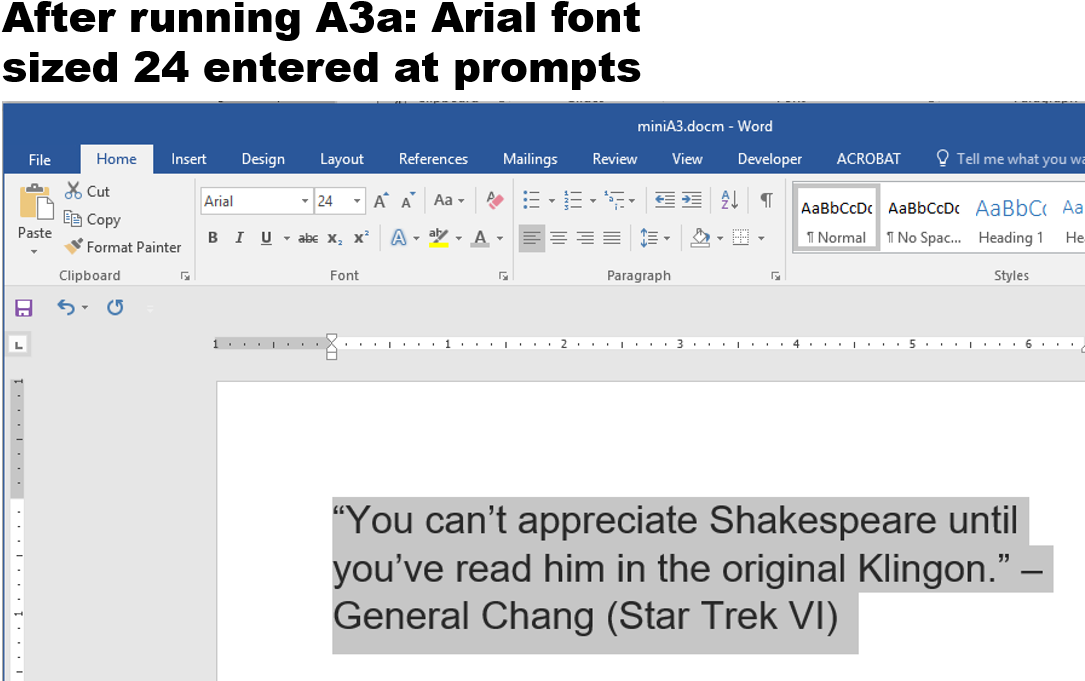1085x681 pixels.
Task: Apply superscript formatting
Action: tap(361, 237)
